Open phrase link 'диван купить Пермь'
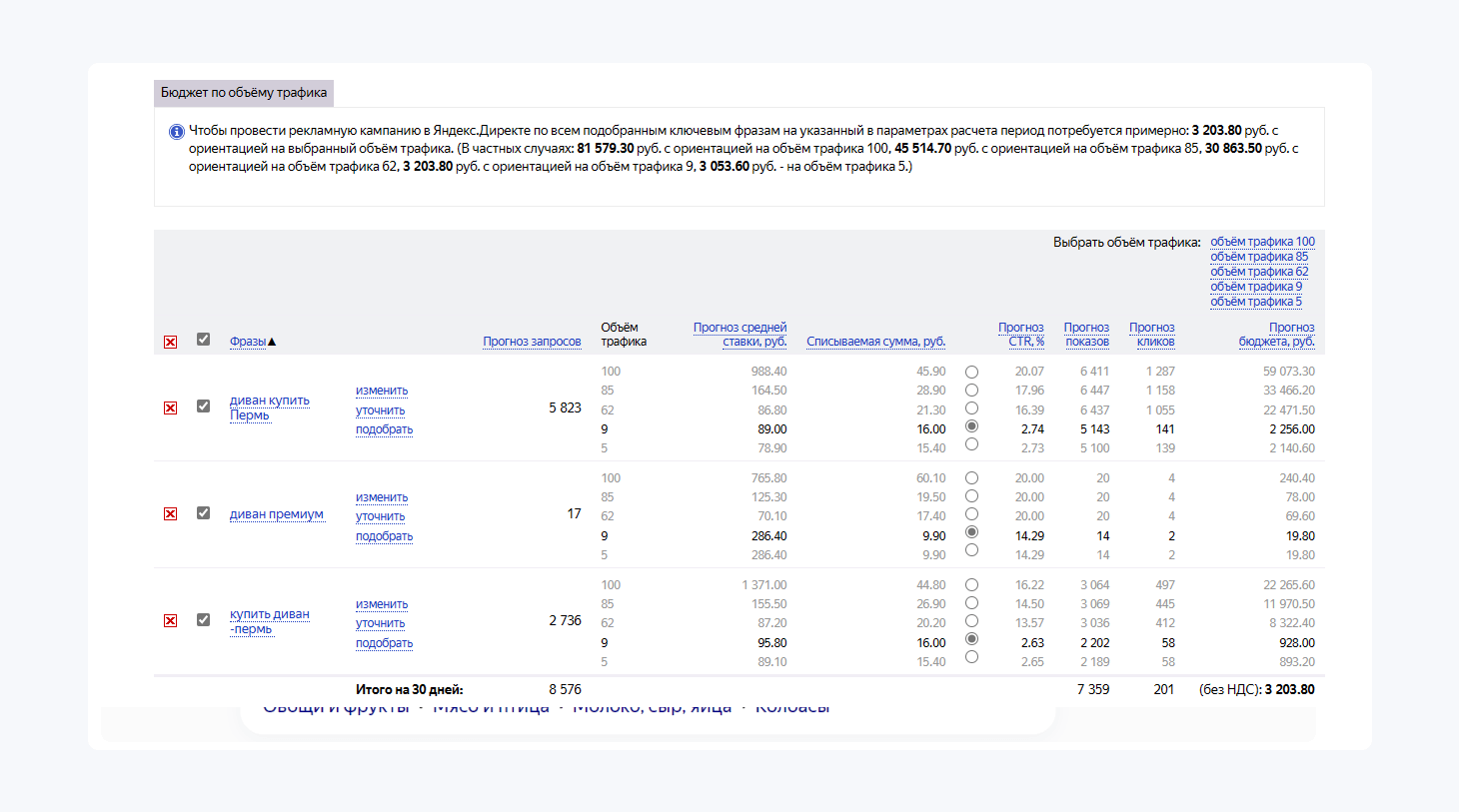1459x812 pixels. tap(270, 407)
